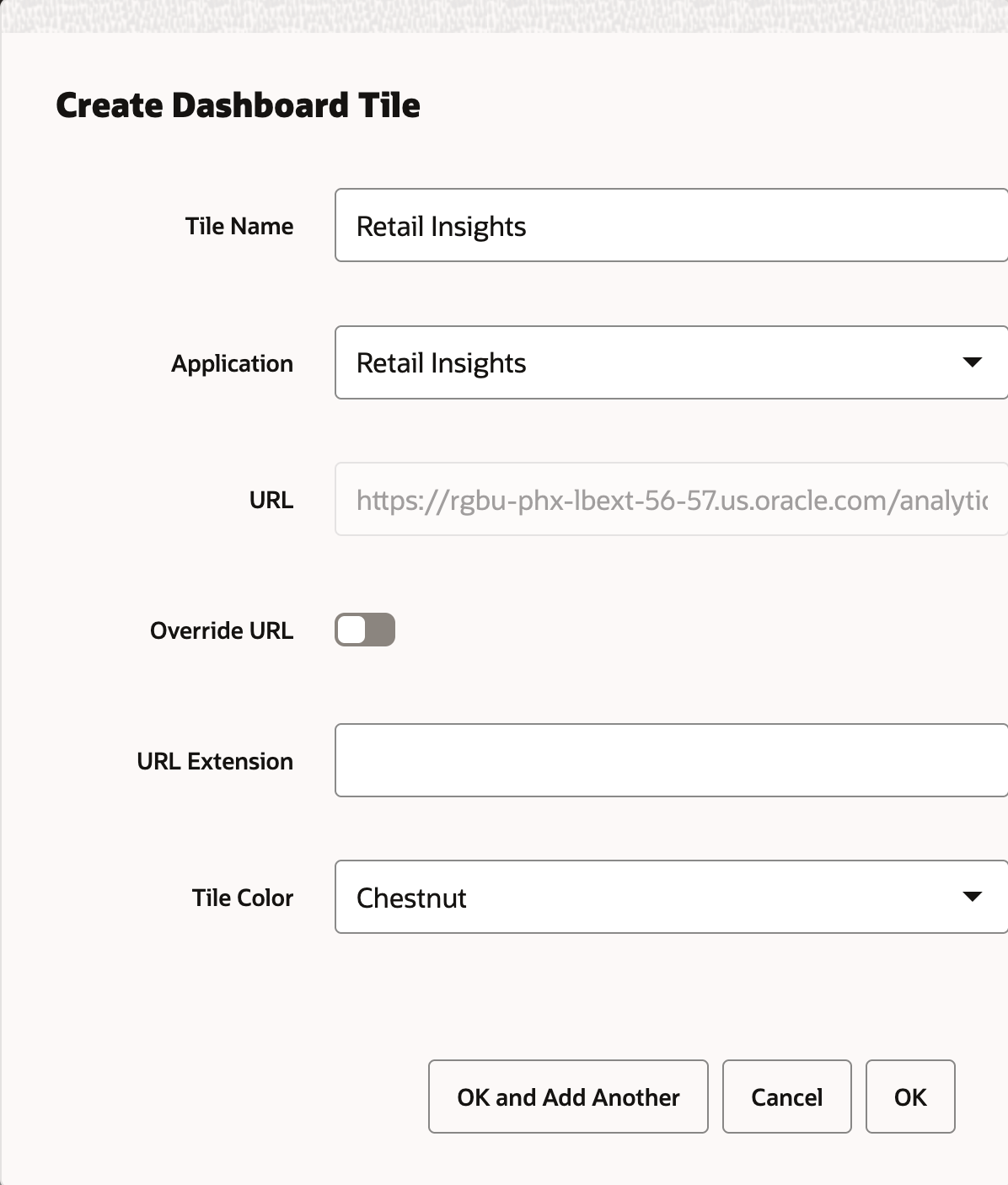Confirm the dialog with OK
The height and width of the screenshot is (1185, 1008).
coord(910,1097)
